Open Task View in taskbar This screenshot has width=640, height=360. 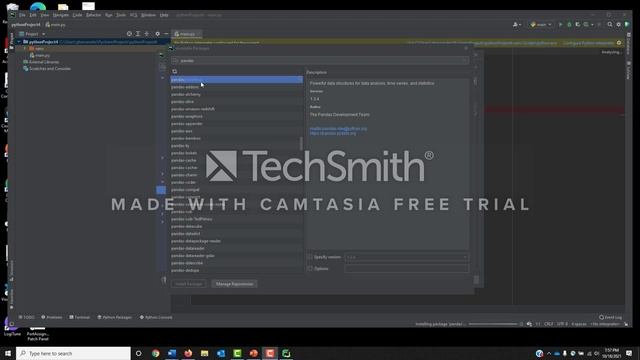[138, 353]
